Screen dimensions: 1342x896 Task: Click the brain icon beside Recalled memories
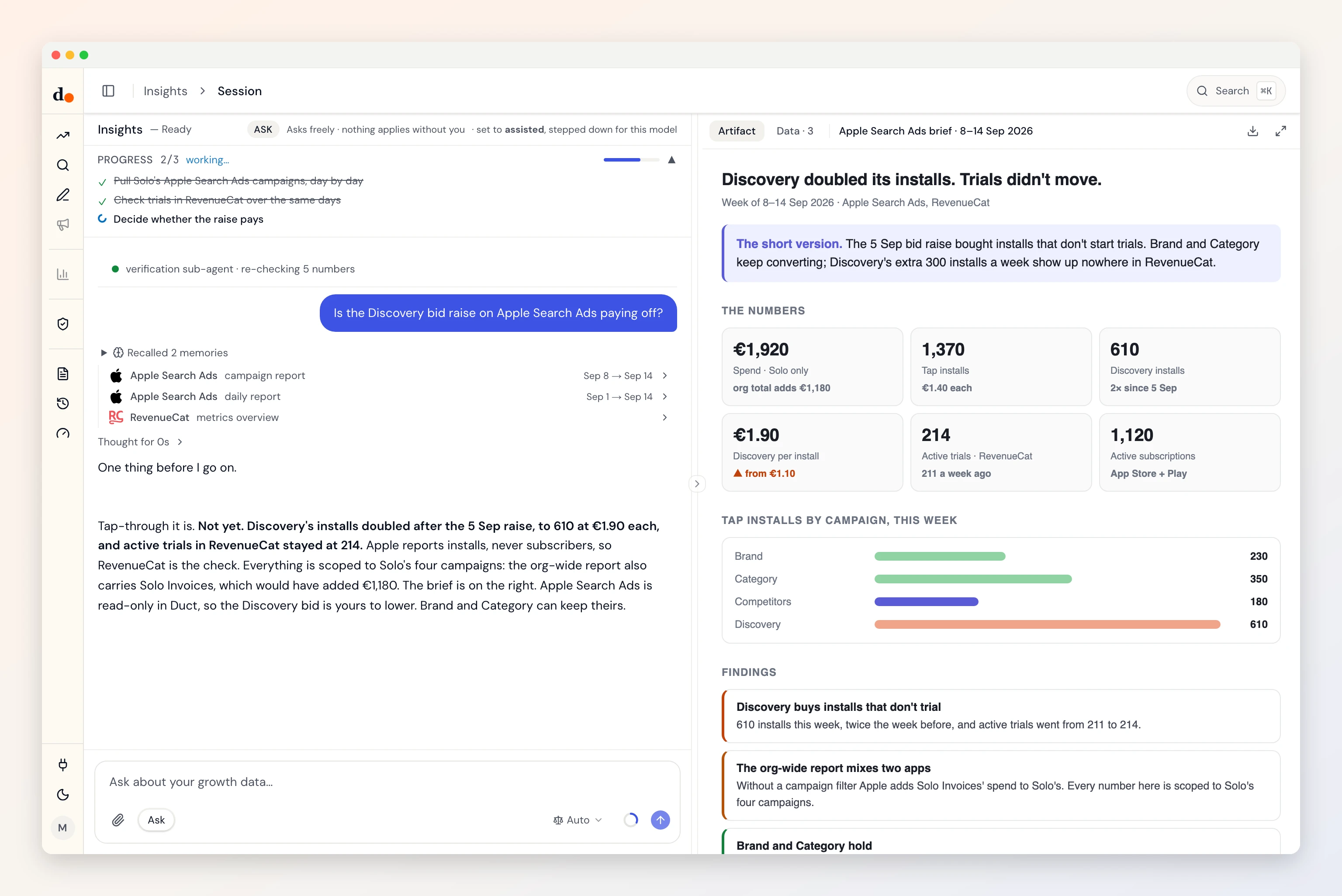point(118,352)
